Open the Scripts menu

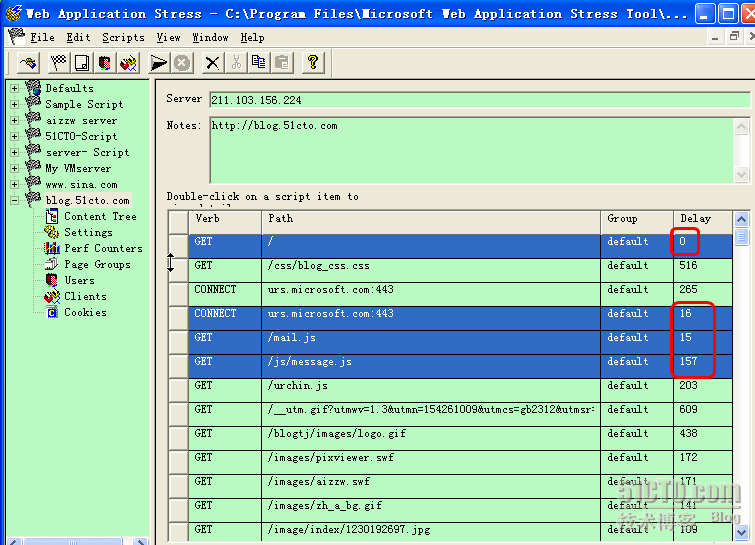(x=123, y=38)
